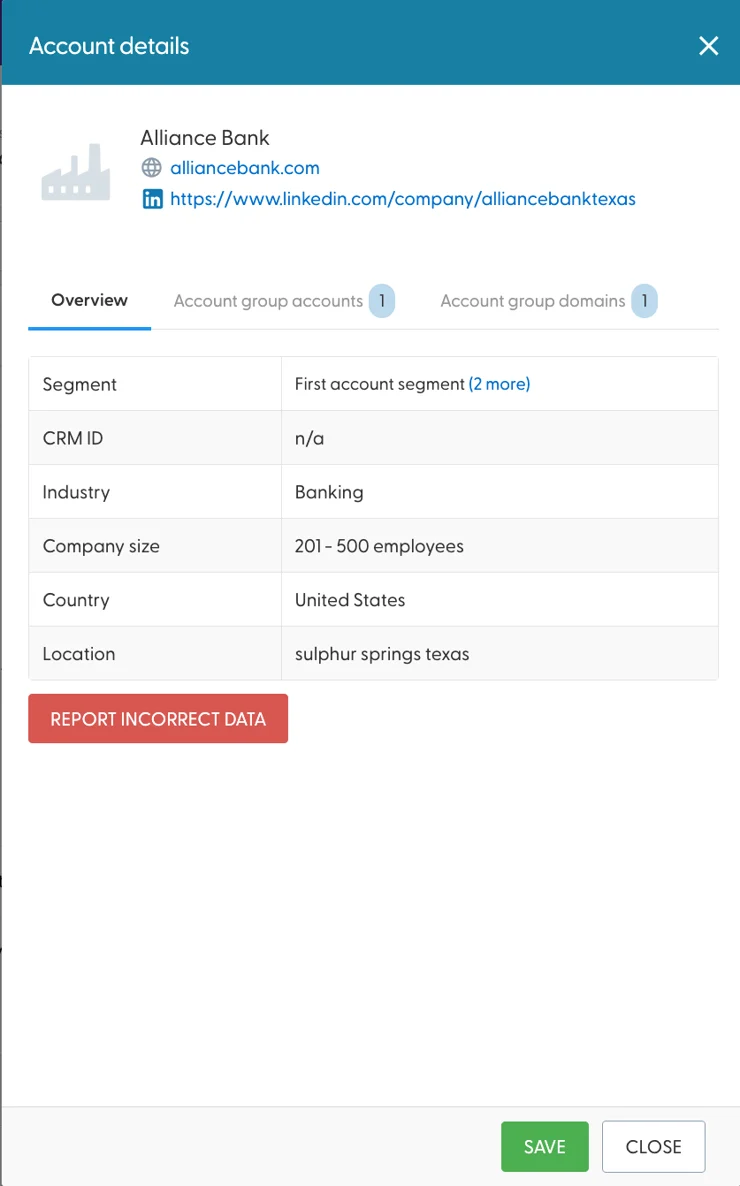Expand the '(2 more)' segments link
Screen dimensions: 740x1186
point(499,384)
